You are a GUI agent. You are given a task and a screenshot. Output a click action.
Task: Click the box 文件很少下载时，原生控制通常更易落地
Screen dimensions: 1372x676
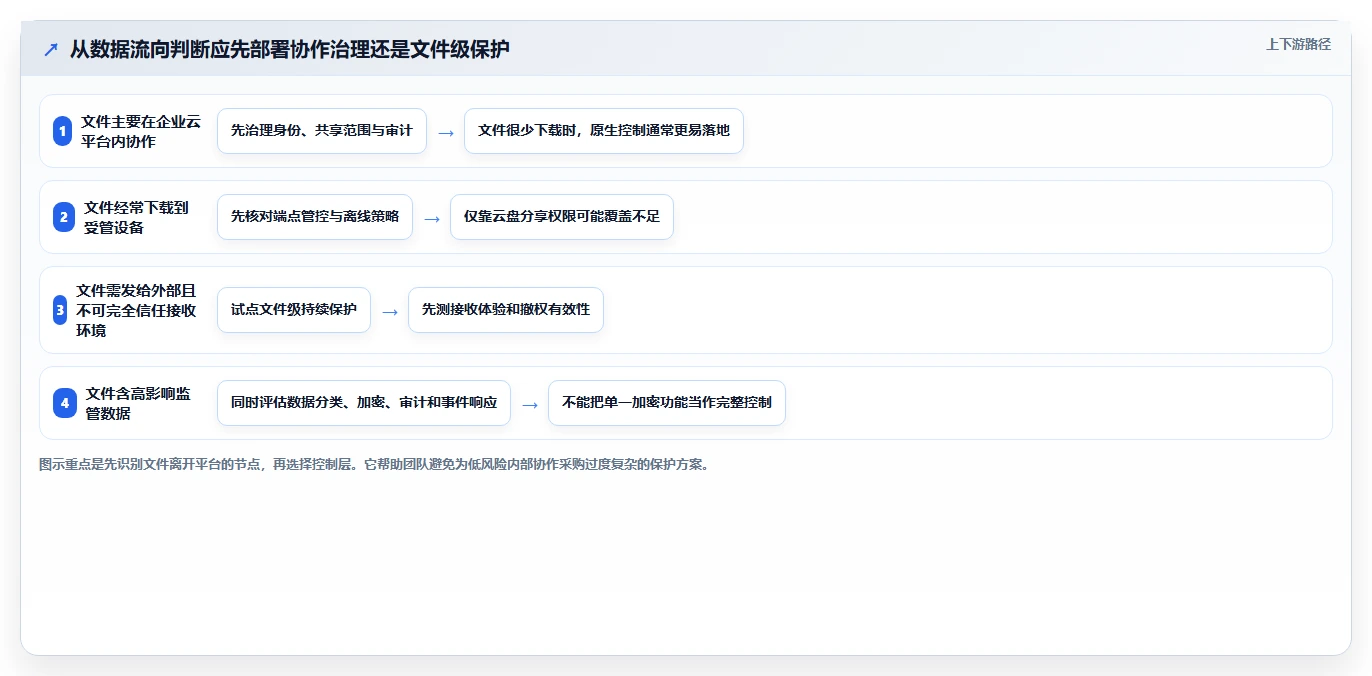click(x=604, y=131)
